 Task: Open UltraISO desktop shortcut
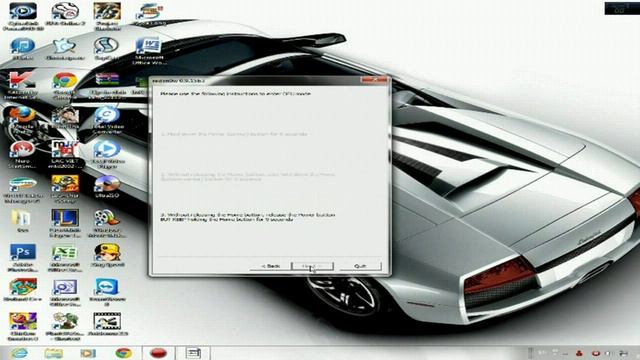tap(107, 188)
